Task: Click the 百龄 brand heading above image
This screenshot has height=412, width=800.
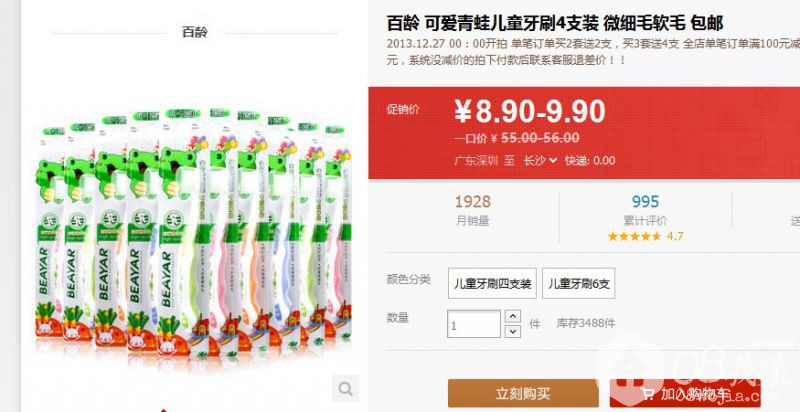Action: click(x=195, y=32)
